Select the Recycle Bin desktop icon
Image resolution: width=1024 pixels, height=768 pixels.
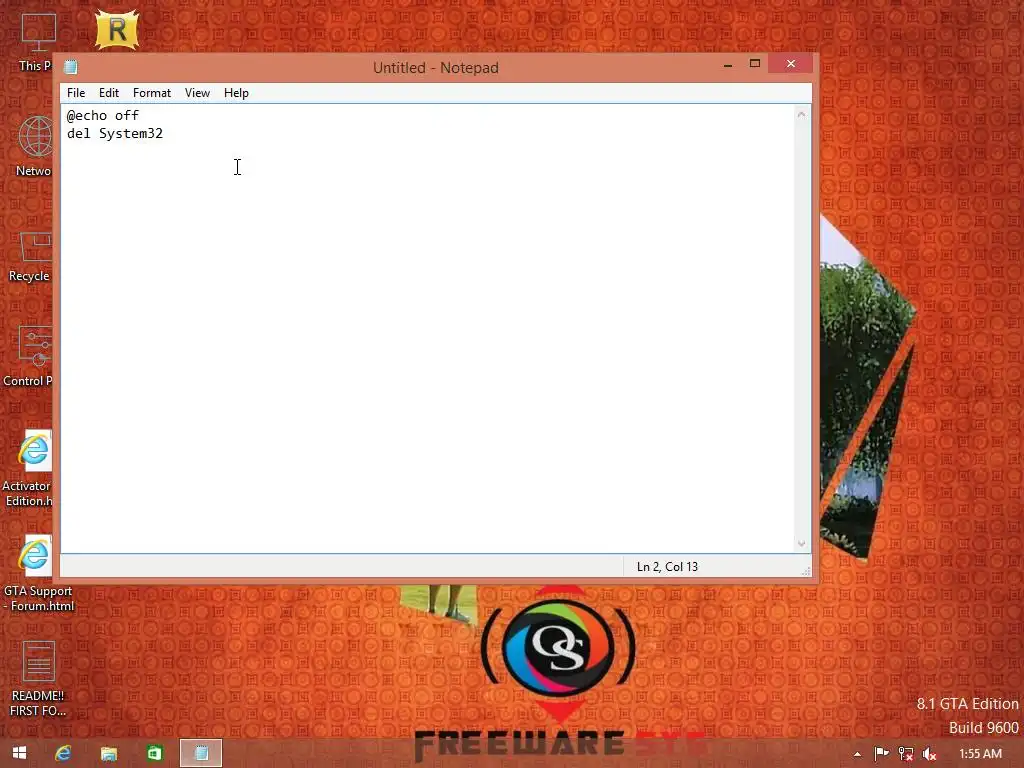[x=31, y=256]
